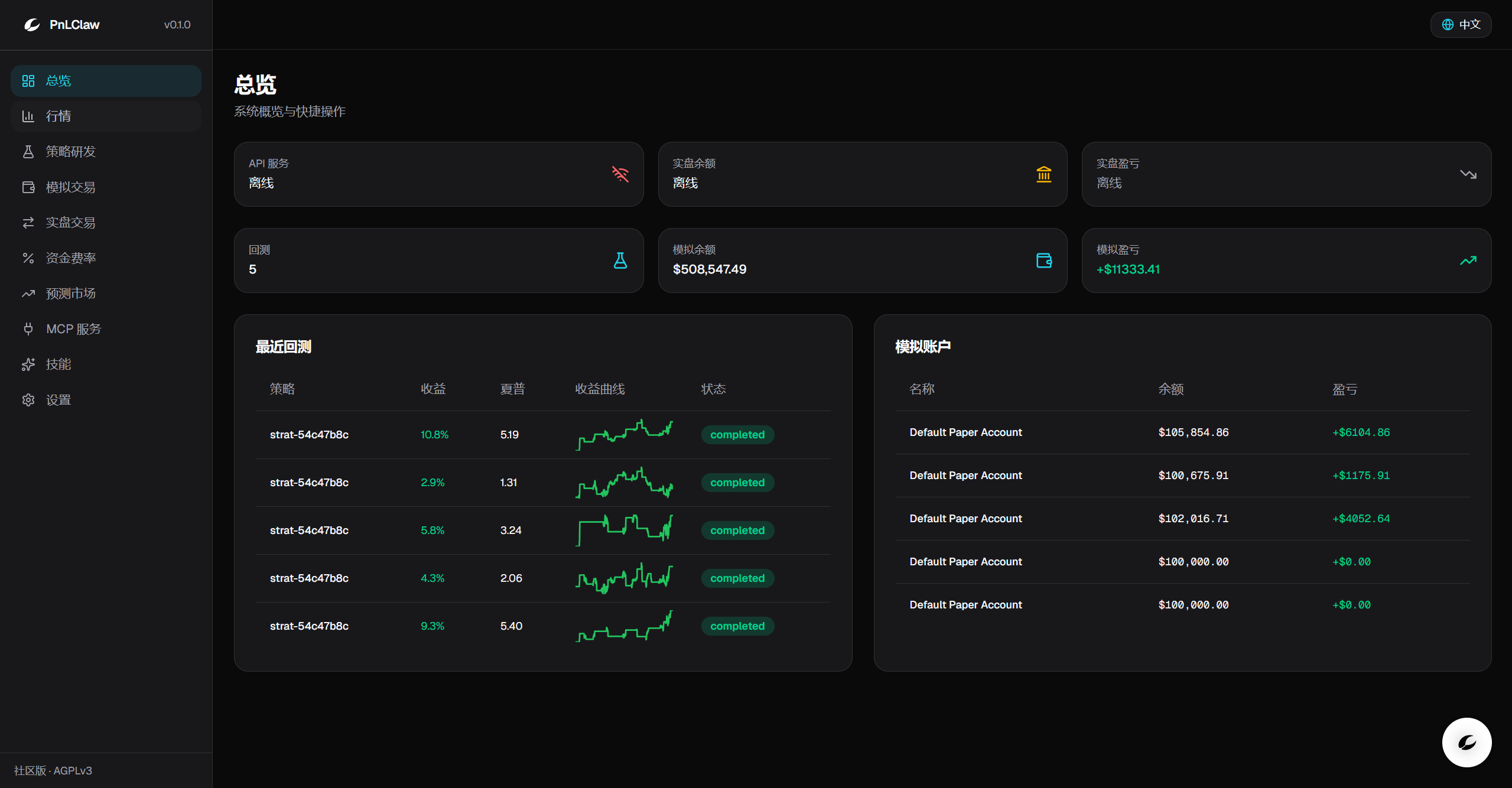Click the completed badge for 2.9% backtest

click(x=737, y=483)
